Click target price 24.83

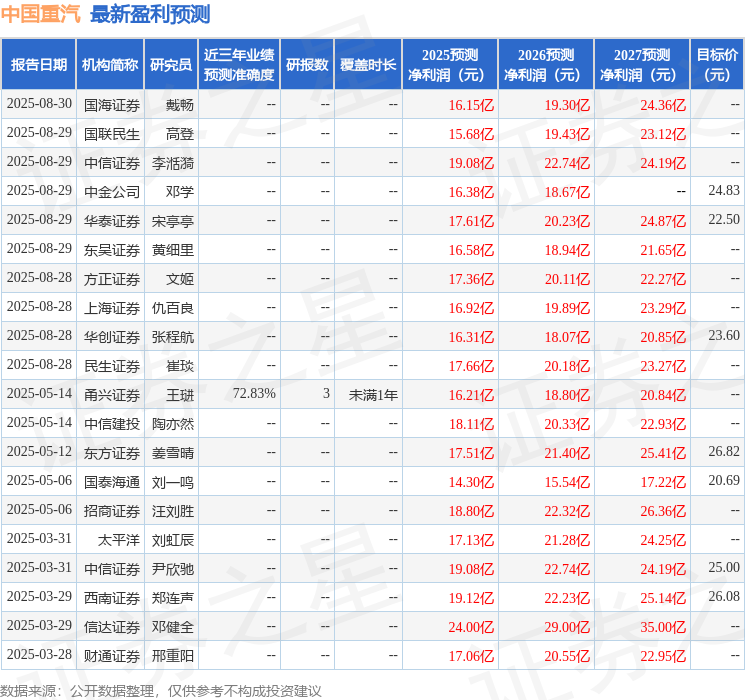724,191
